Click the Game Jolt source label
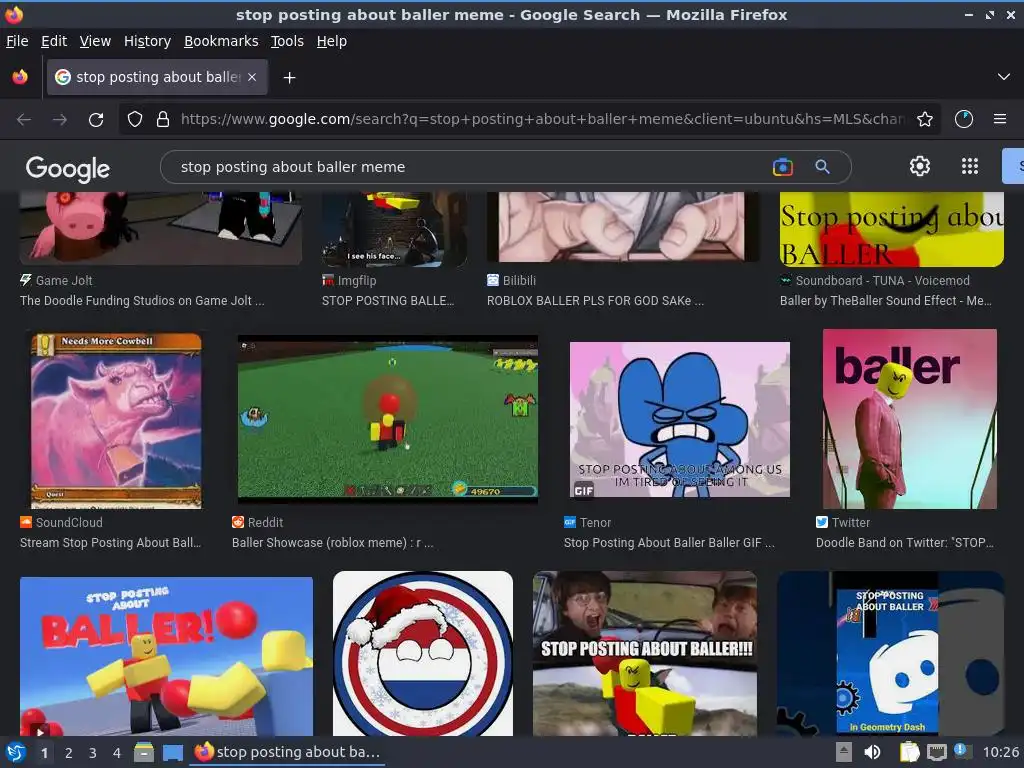Screen dimensions: 1024x768 pyautogui.click(x=63, y=281)
